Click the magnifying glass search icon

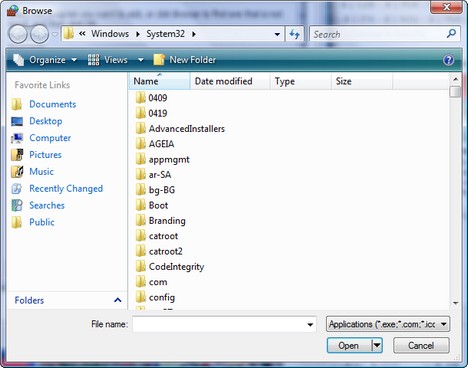[x=451, y=33]
